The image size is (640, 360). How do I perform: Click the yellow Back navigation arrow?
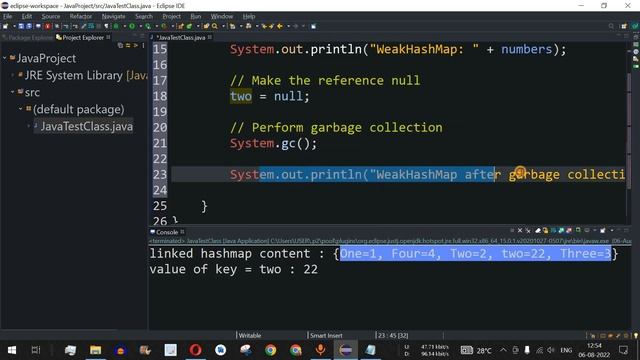280,26
